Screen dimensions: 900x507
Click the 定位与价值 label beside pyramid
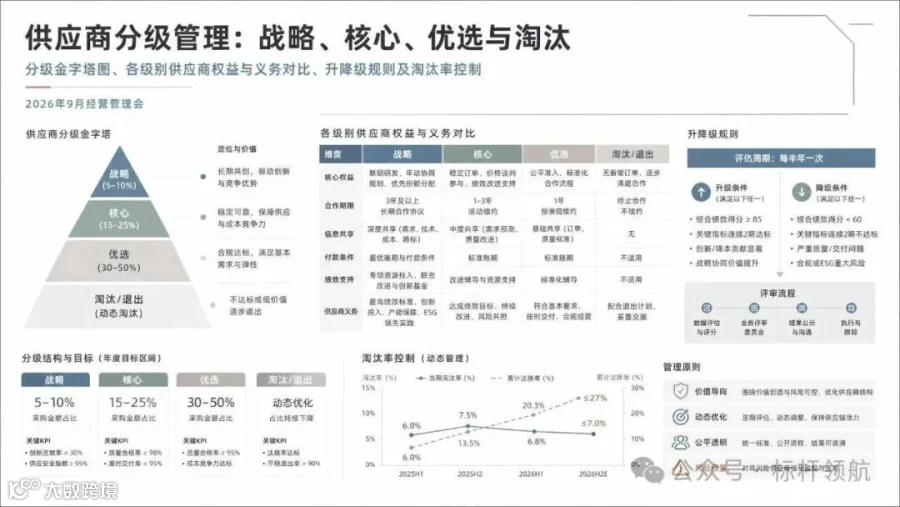click(237, 149)
